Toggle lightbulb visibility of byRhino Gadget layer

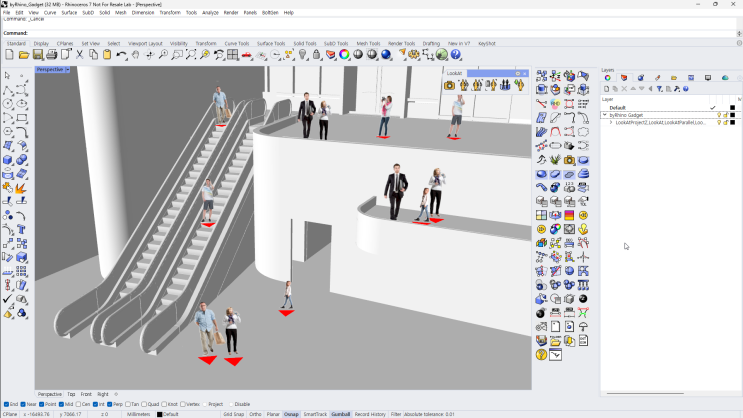(x=719, y=115)
